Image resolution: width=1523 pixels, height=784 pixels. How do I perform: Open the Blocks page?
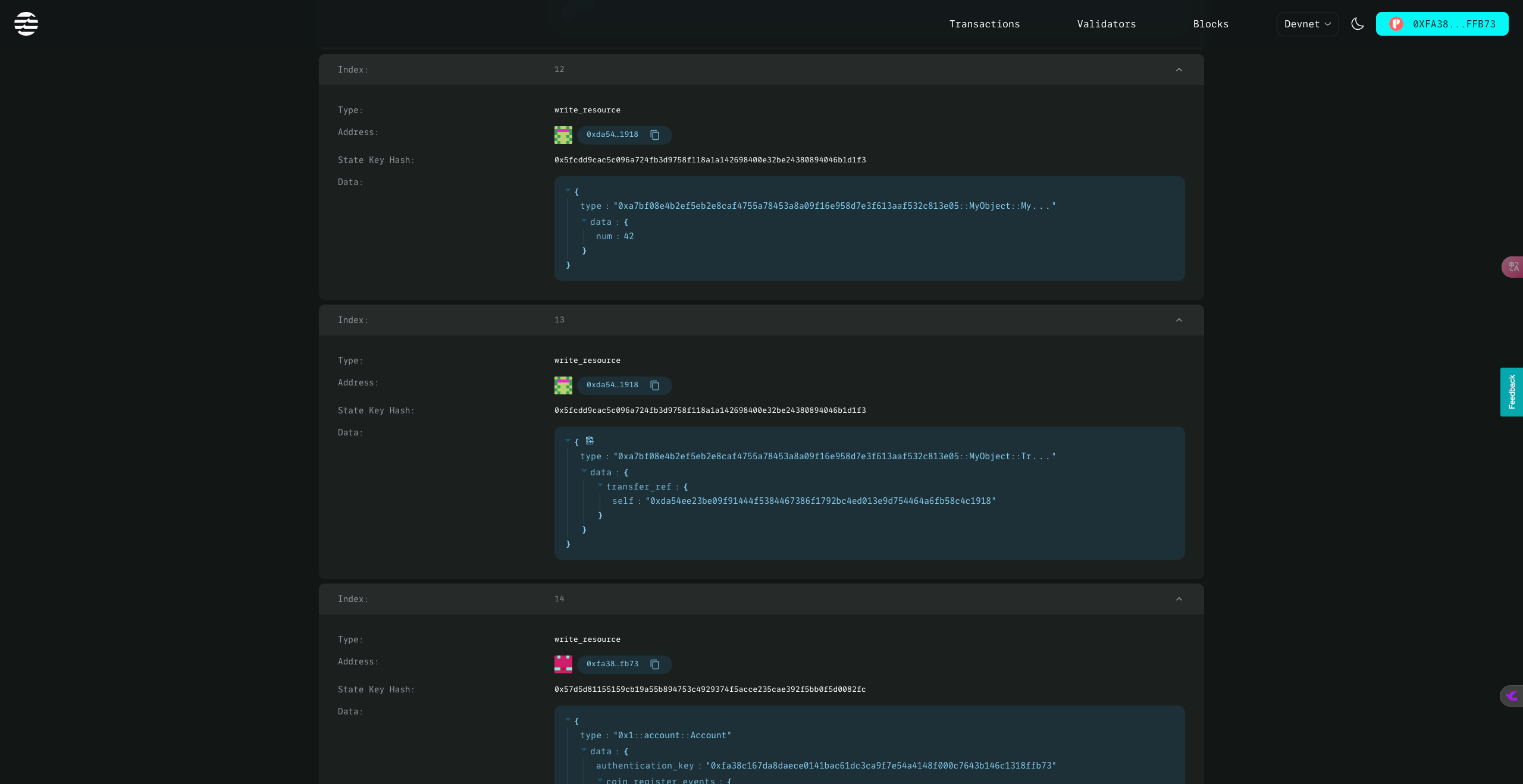tap(1211, 24)
